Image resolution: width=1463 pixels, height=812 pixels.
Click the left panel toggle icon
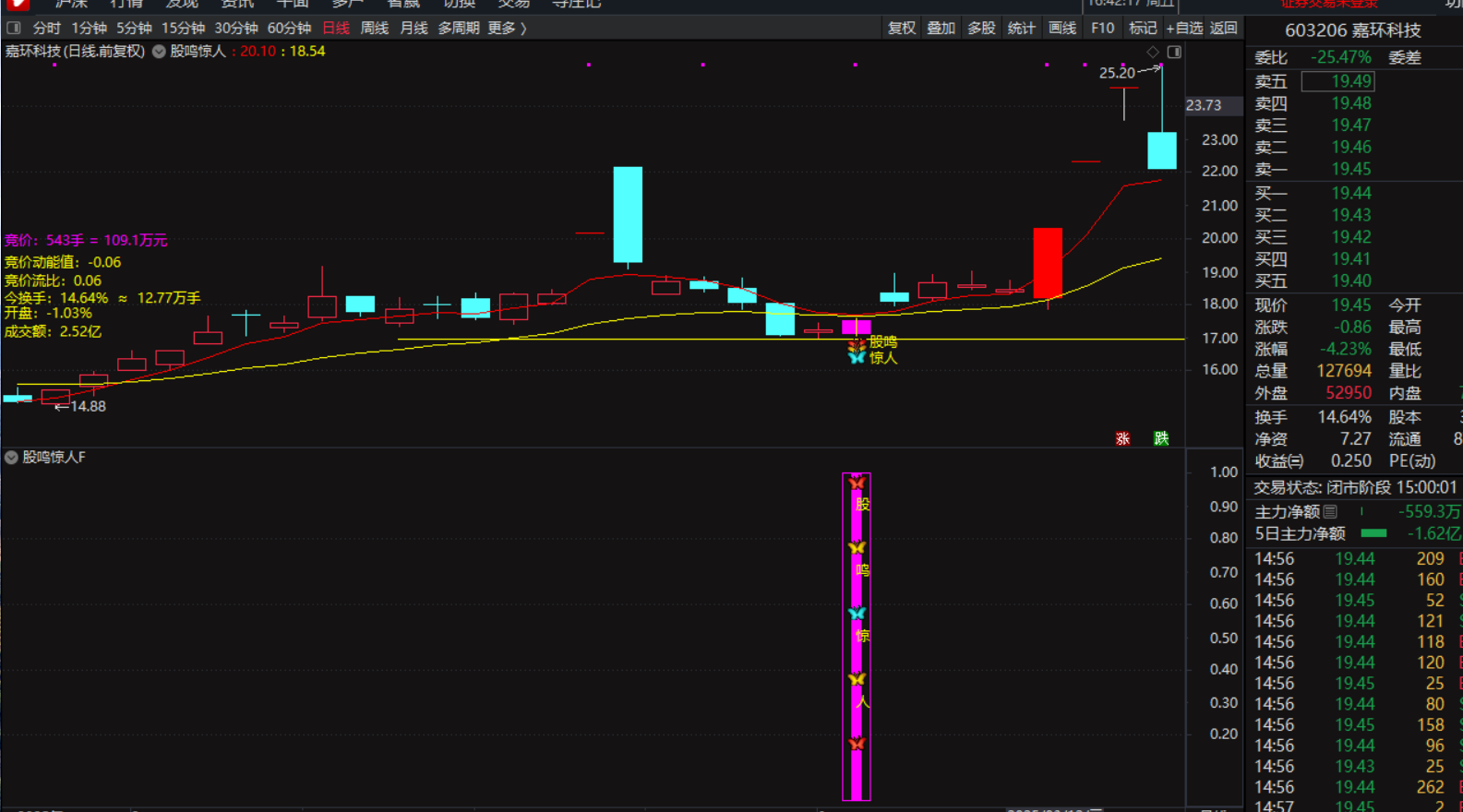(x=14, y=28)
